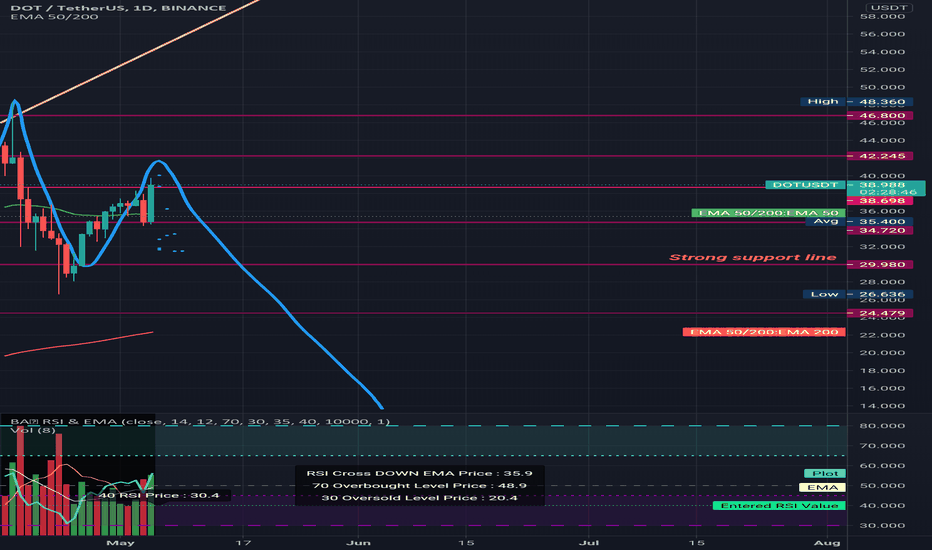Click the 20.000 price scale value

coord(882,353)
